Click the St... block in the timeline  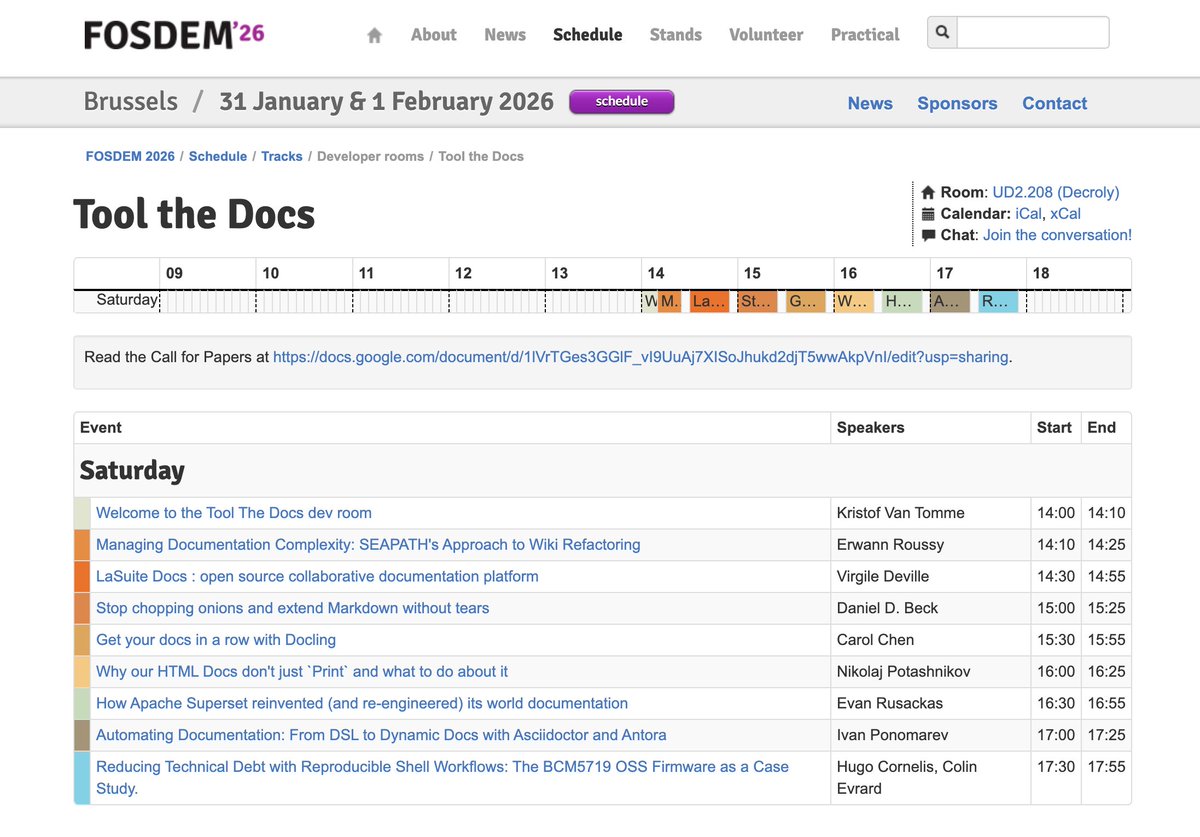point(757,301)
